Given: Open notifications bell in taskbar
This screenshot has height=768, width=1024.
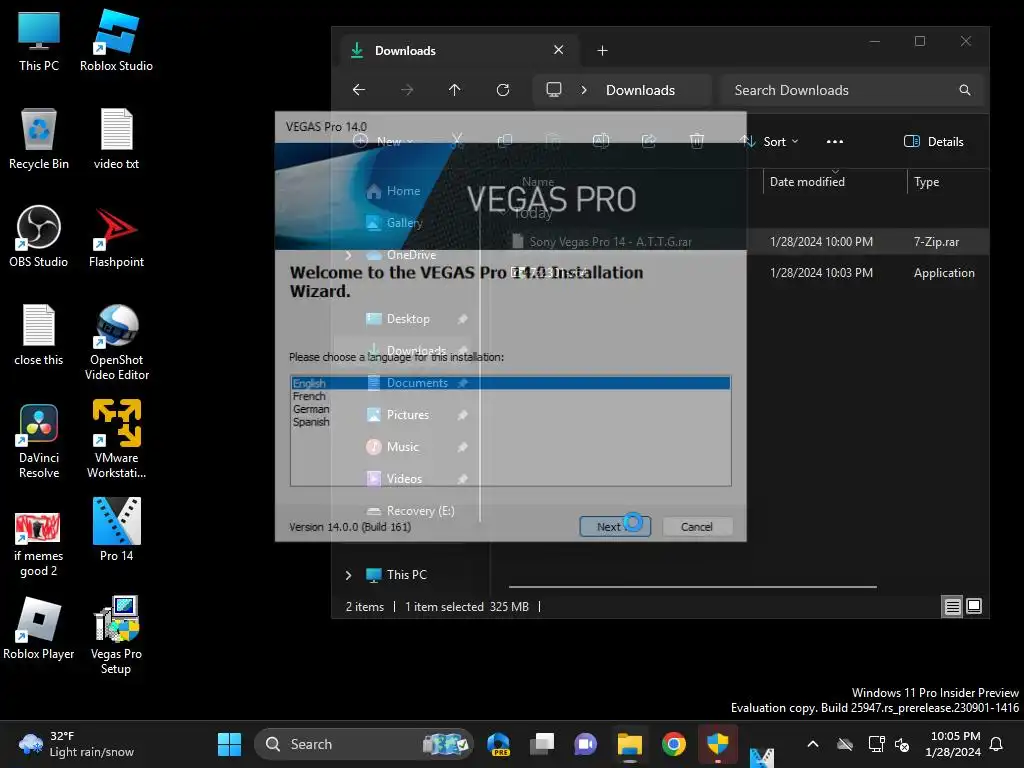Looking at the screenshot, I should [997, 744].
